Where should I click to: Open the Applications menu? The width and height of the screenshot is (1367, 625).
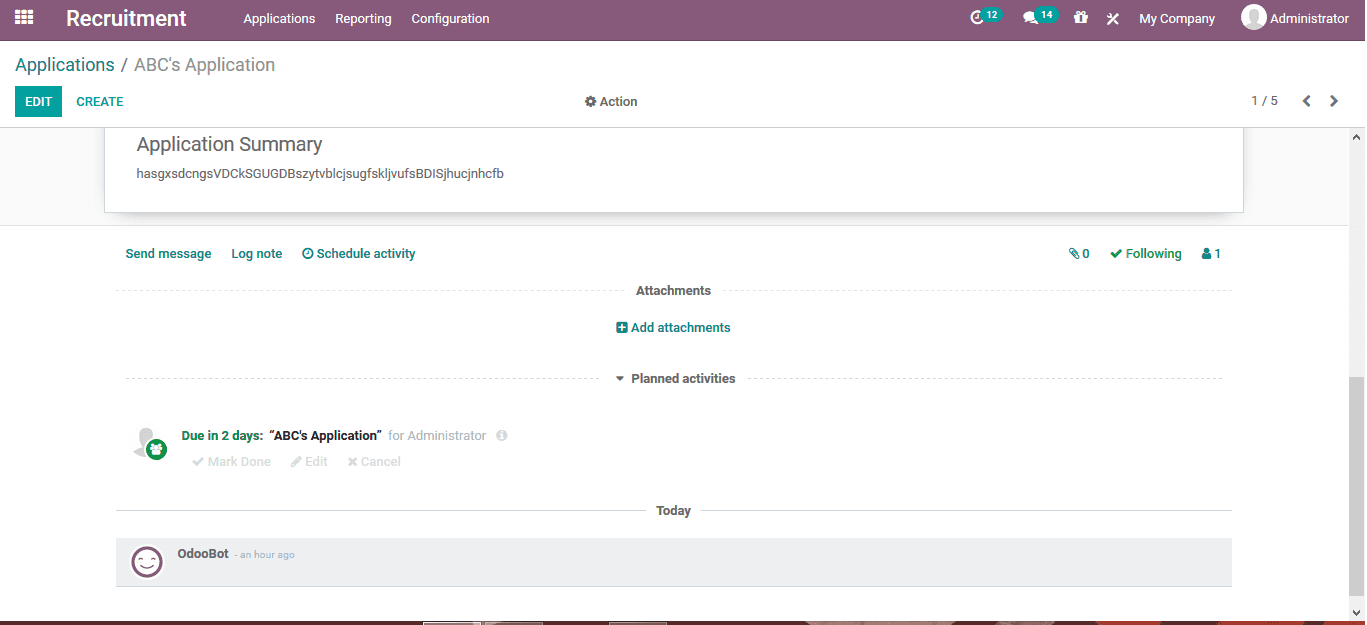(279, 18)
